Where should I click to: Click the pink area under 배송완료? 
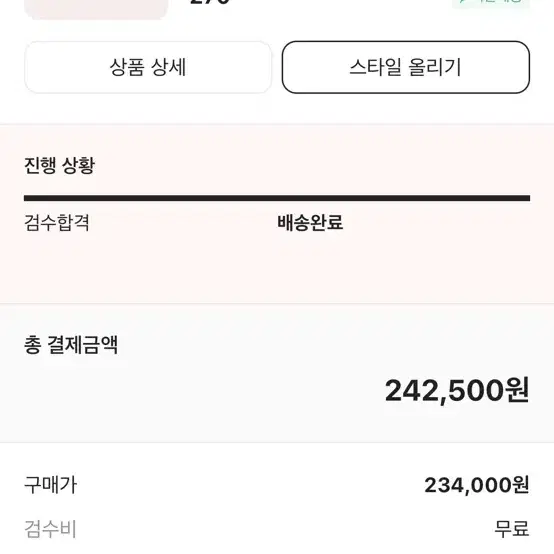tap(310, 267)
